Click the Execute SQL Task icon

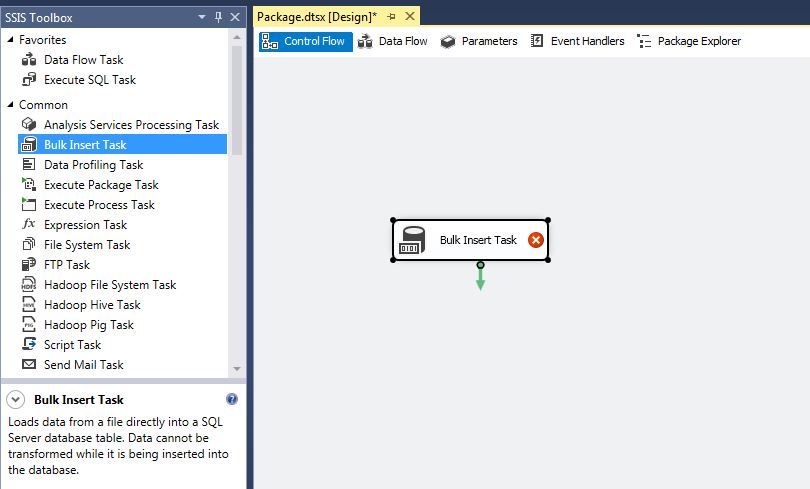[x=29, y=80]
